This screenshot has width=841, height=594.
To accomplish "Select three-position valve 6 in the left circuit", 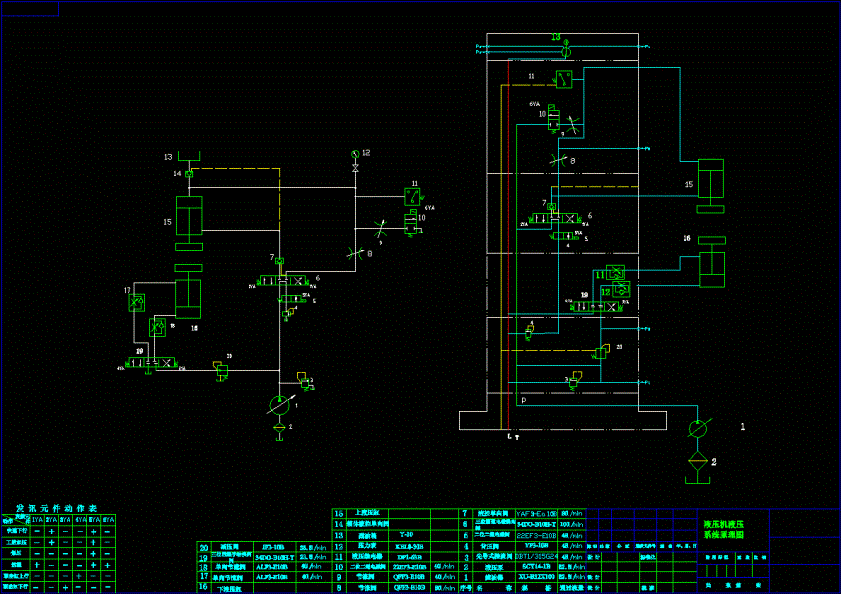I will (283, 281).
